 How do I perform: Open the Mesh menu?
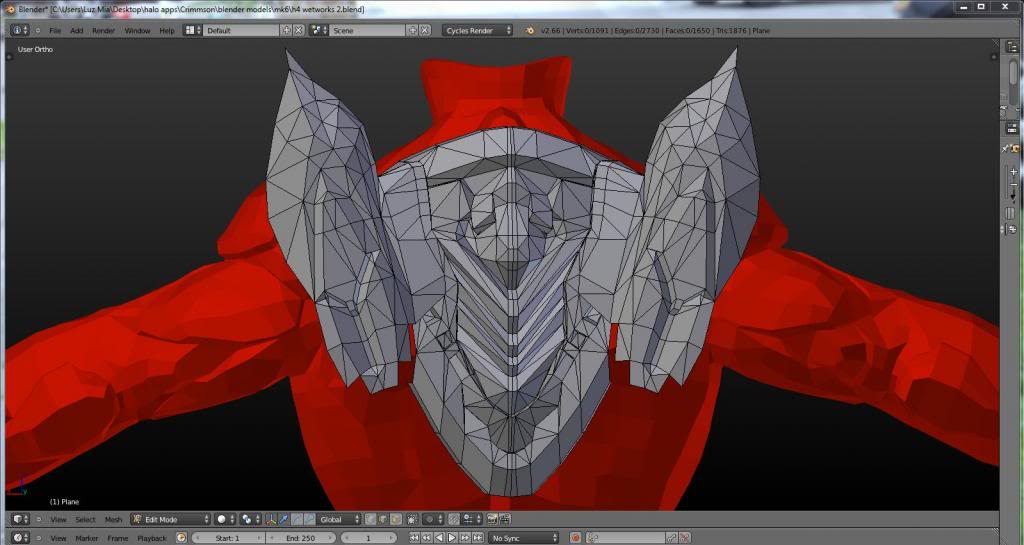114,520
